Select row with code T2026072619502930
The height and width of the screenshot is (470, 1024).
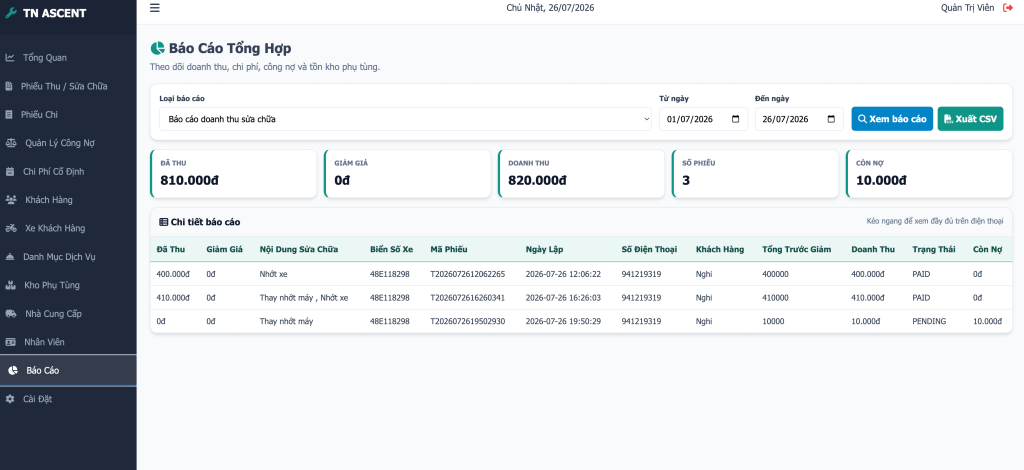pos(581,321)
